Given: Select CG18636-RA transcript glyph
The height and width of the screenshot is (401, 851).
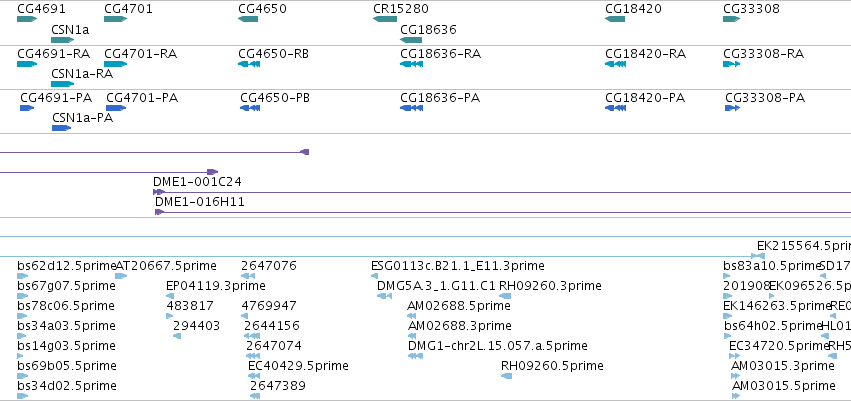Looking at the screenshot, I should point(411,64).
